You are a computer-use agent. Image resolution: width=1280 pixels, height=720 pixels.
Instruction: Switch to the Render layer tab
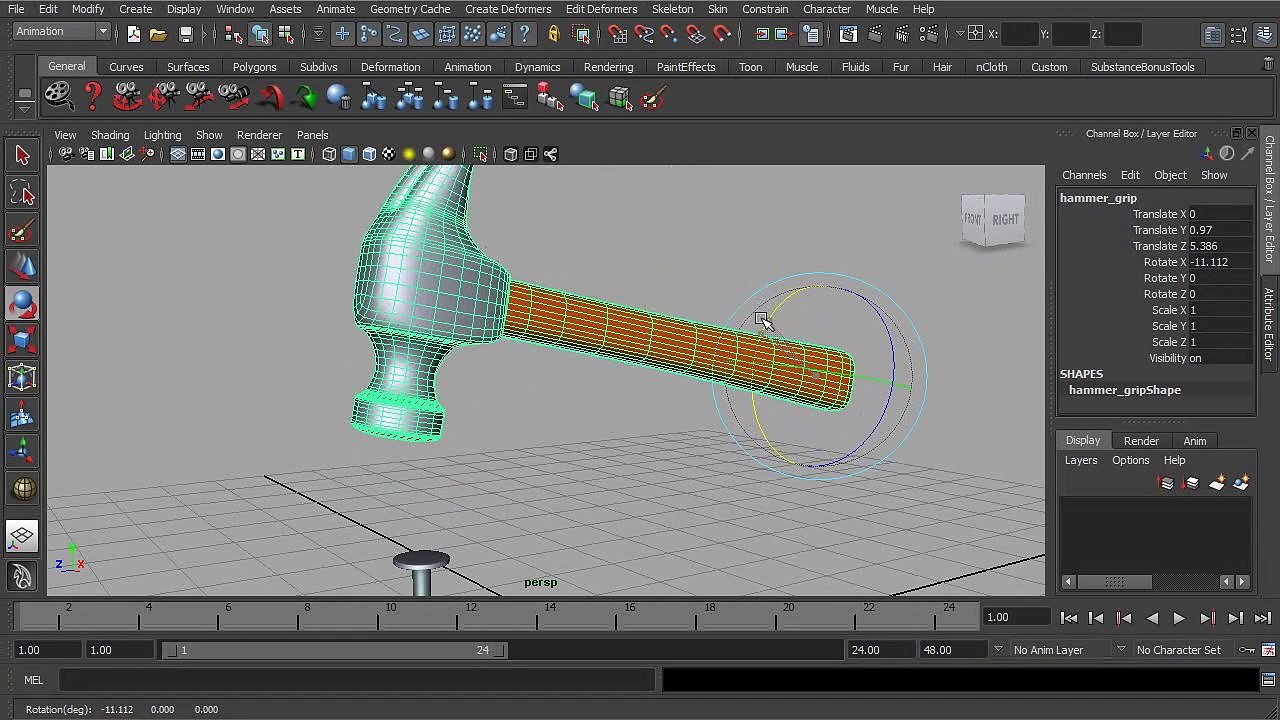(1141, 441)
